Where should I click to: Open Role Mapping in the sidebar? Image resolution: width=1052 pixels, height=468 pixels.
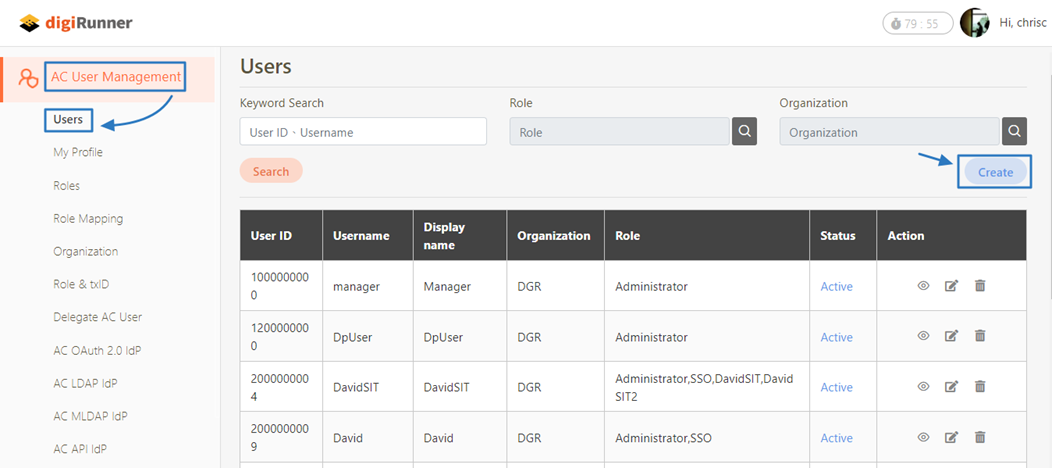[x=88, y=219]
